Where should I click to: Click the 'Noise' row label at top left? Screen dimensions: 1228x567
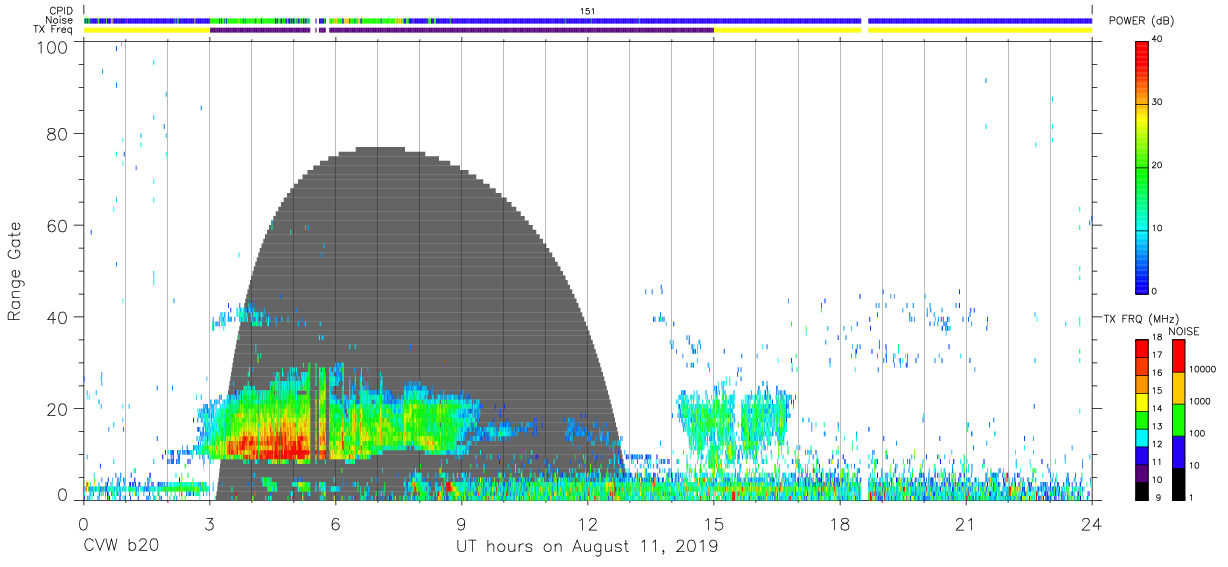tap(59, 20)
